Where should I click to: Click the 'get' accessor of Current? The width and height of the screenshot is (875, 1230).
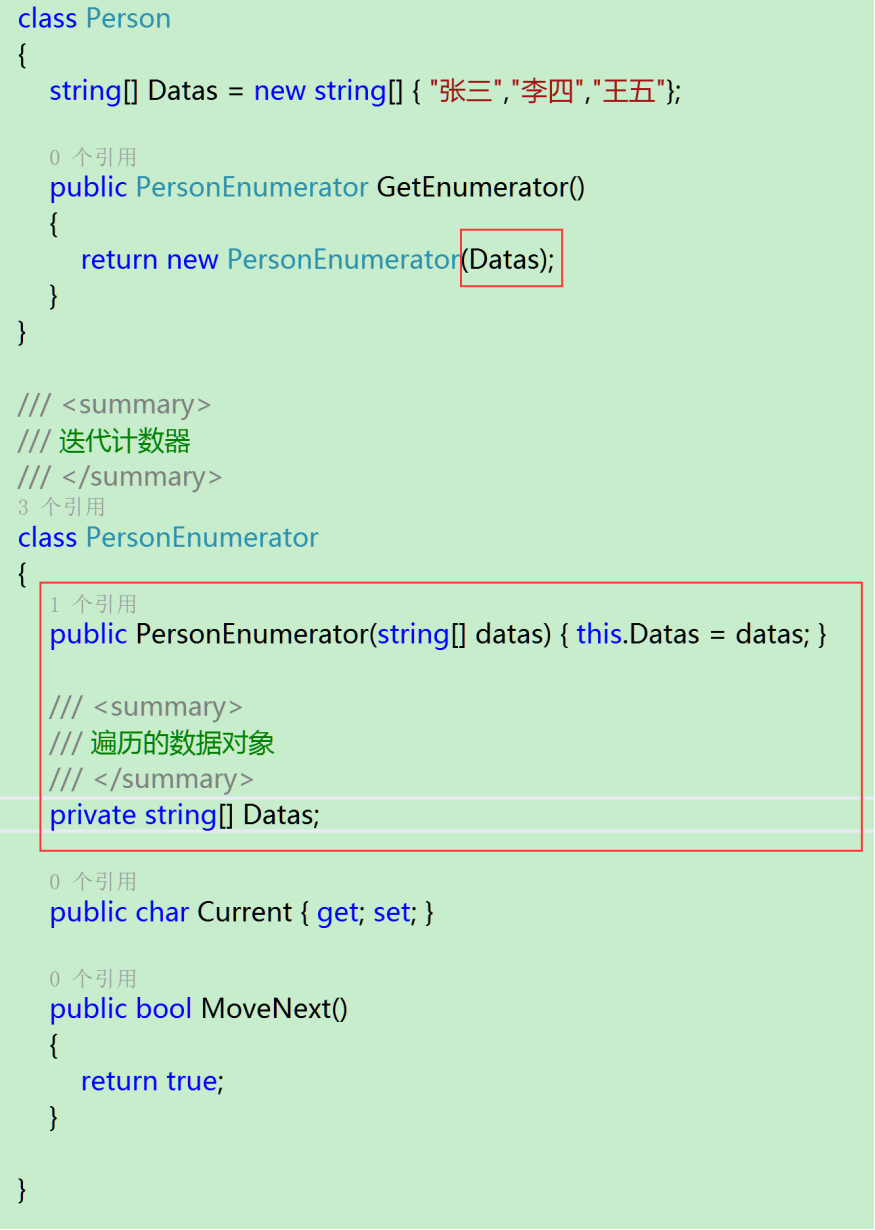tap(337, 912)
